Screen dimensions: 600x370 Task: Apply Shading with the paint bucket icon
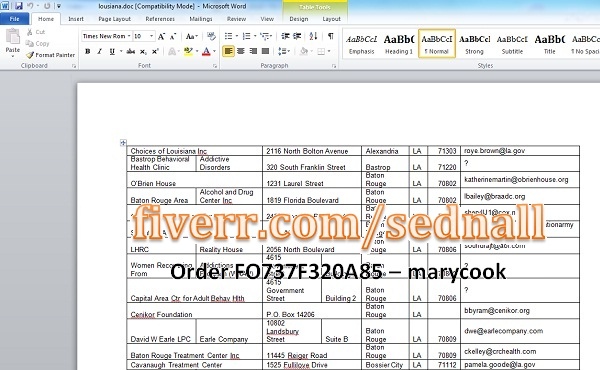tap(304, 51)
